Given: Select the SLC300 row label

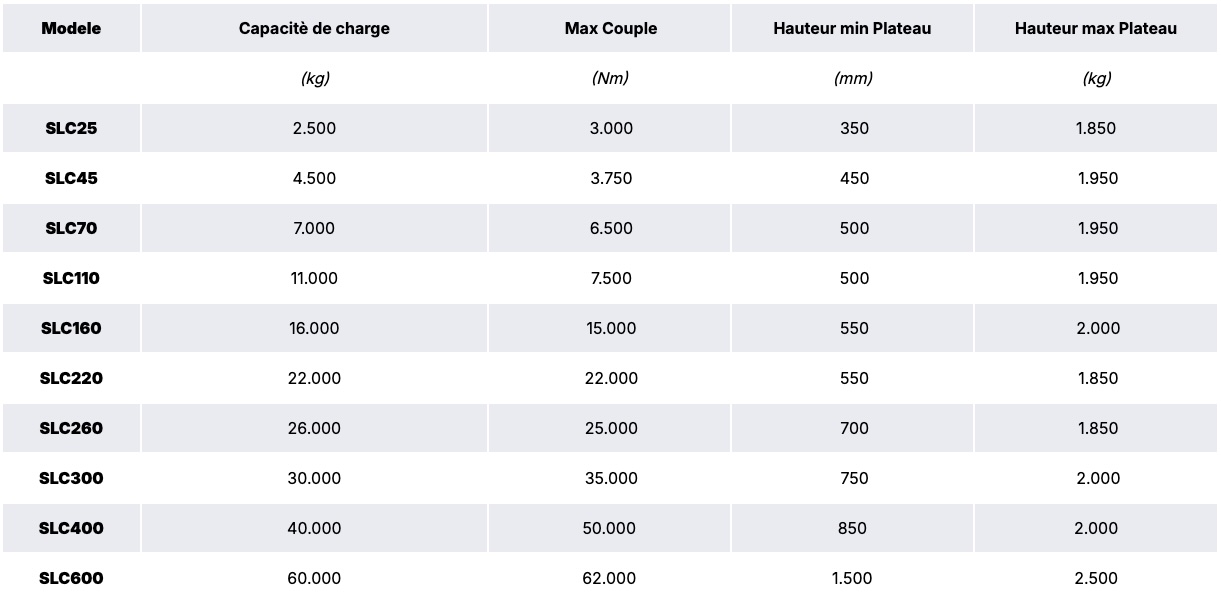Looking at the screenshot, I should [71, 478].
